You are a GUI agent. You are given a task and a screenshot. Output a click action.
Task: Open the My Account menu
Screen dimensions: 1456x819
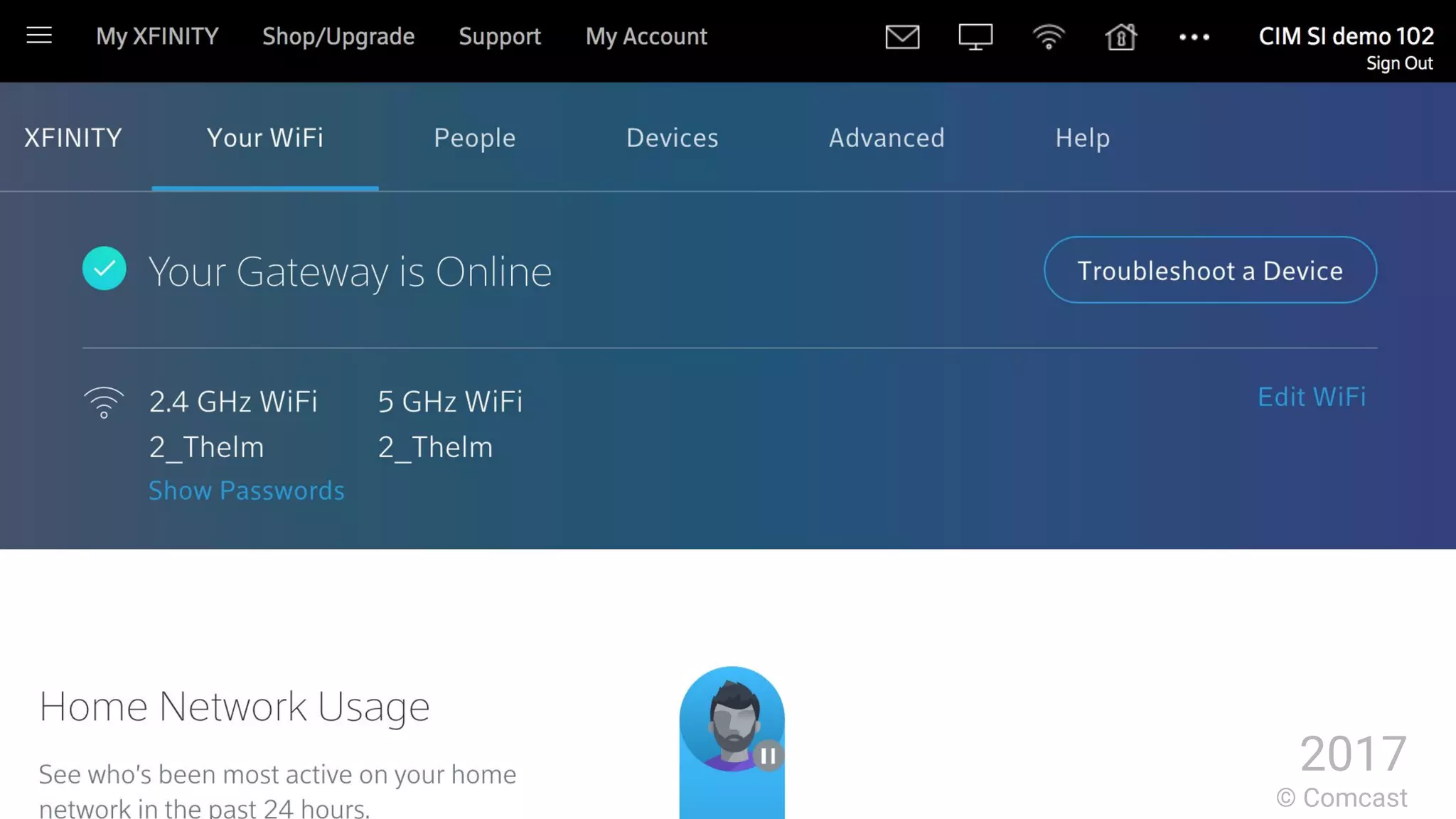tap(646, 36)
